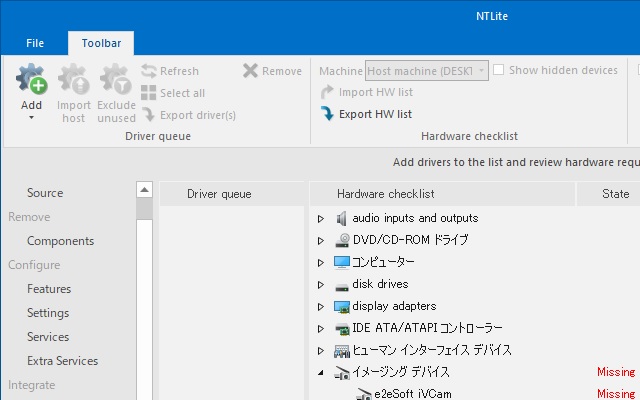Open the Features page in sidebar

tap(49, 289)
